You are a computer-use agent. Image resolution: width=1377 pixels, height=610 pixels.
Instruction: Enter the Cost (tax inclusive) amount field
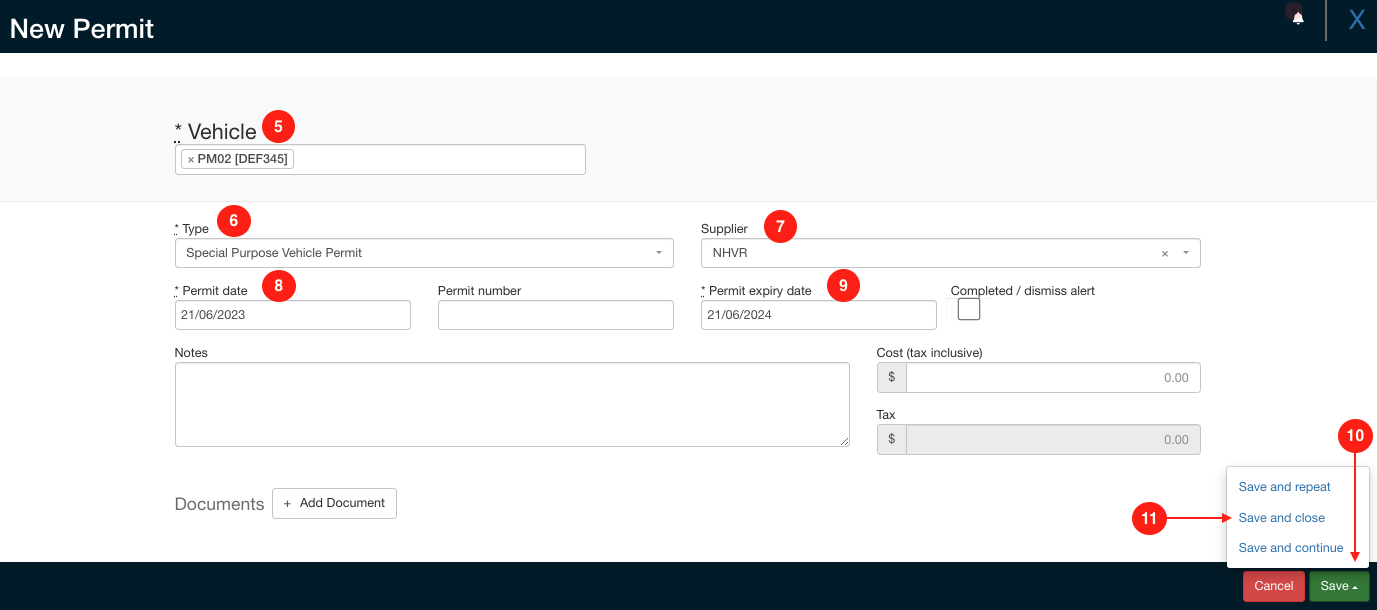[1052, 378]
